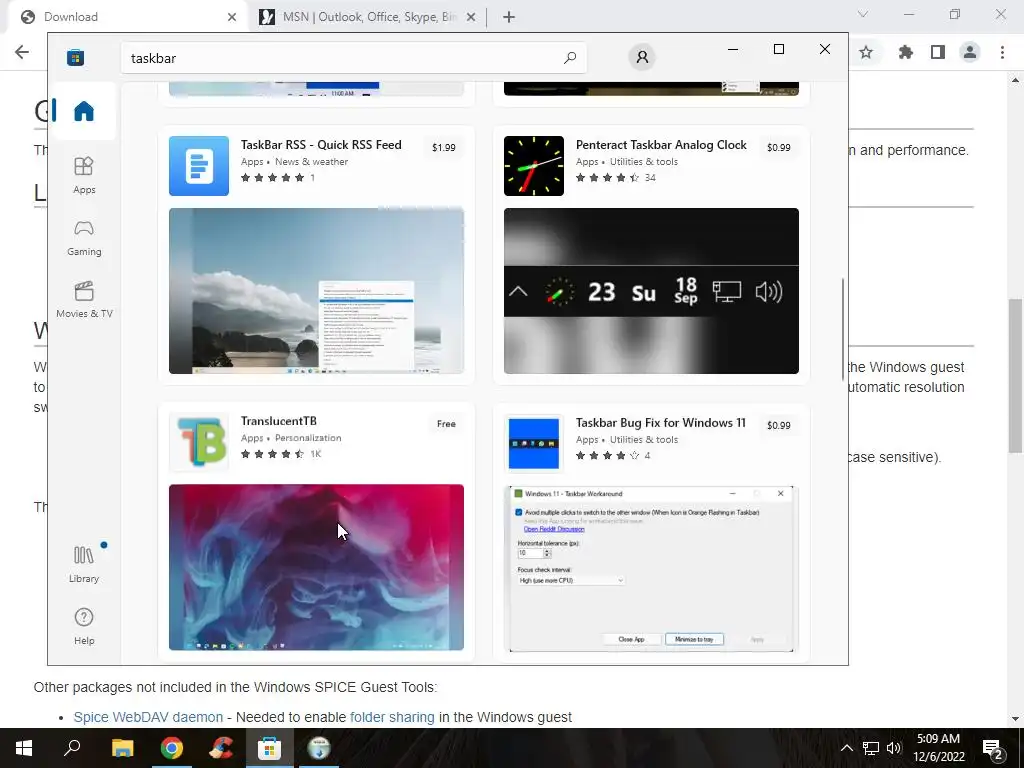Click the TaskBar RSS app icon
The image size is (1024, 768).
[199, 166]
